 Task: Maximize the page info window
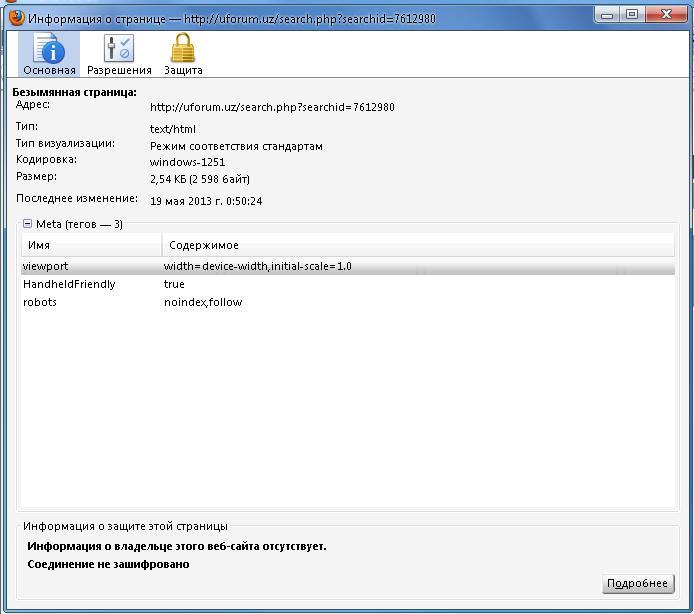click(x=631, y=14)
